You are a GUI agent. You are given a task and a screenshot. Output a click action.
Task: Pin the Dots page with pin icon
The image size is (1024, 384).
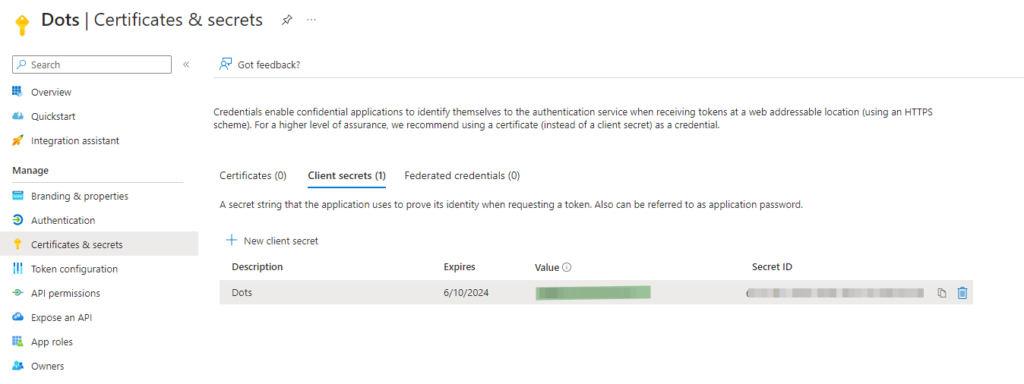(x=287, y=20)
